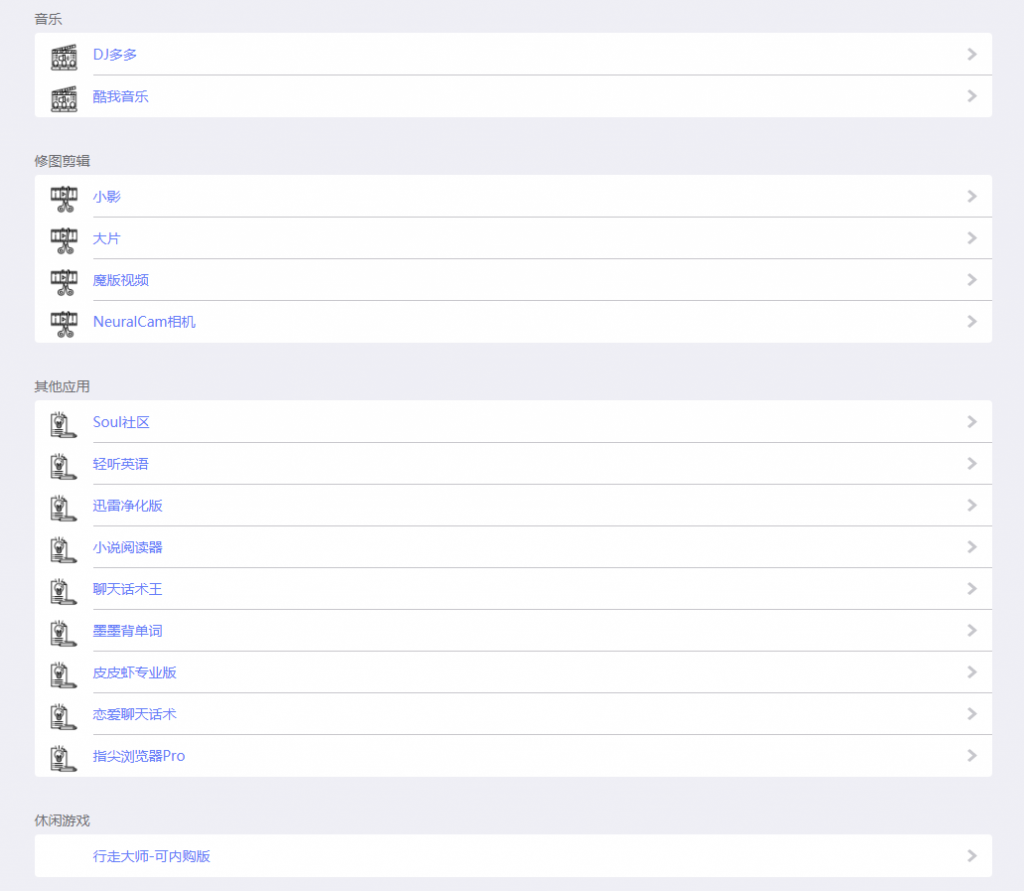
Task: Click the chevron arrow on 魔版视频 row
Action: [x=972, y=280]
